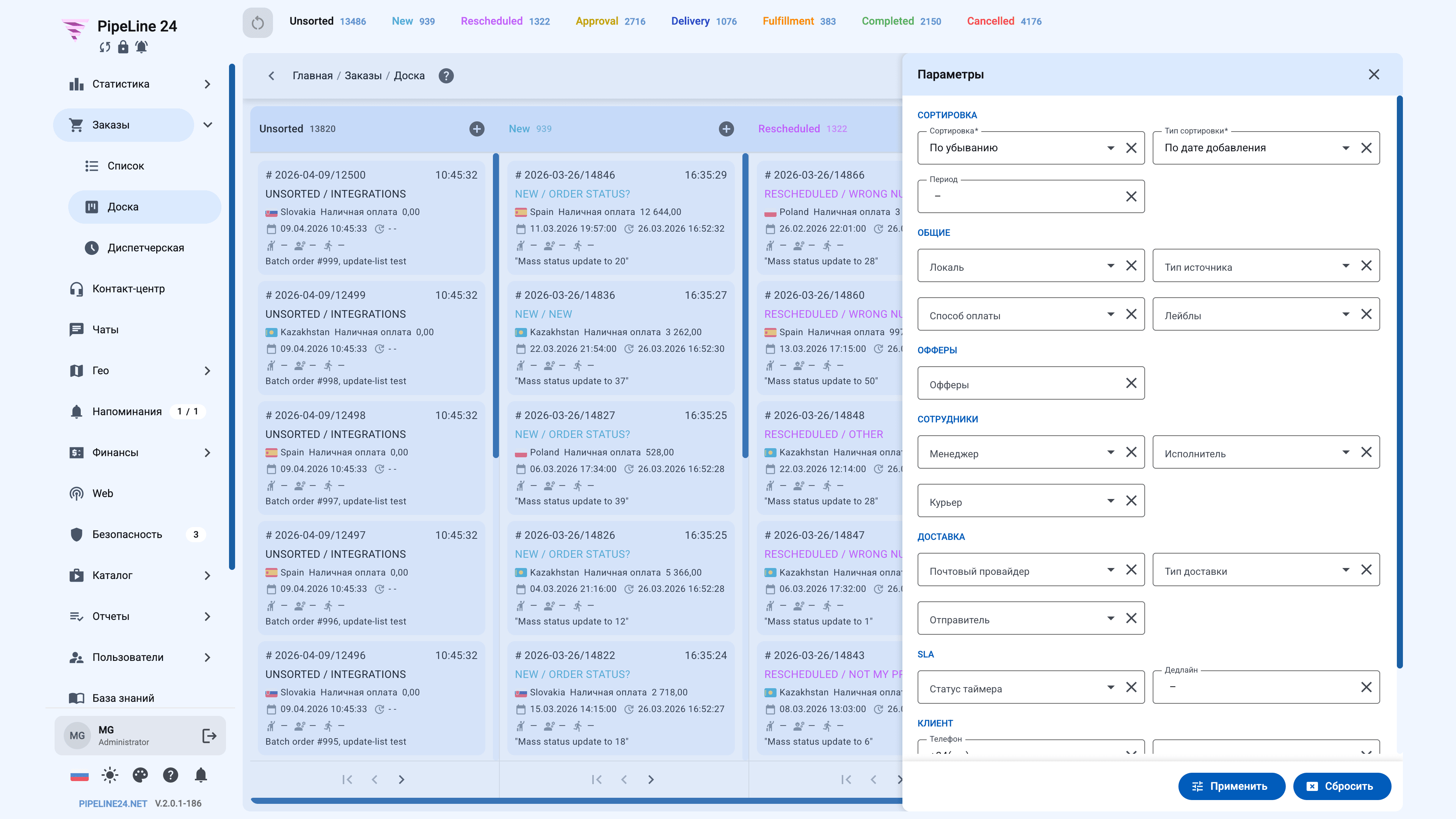This screenshot has width=1456, height=819.
Task: Open the PIPELINE24.NET link
Action: click(113, 804)
